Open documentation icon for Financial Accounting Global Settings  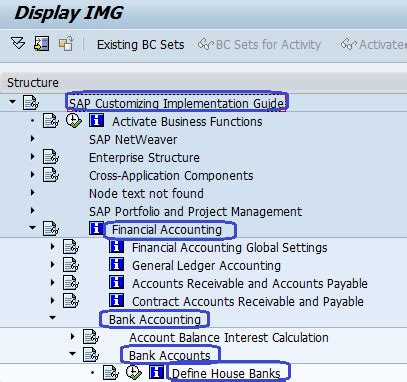click(71, 247)
